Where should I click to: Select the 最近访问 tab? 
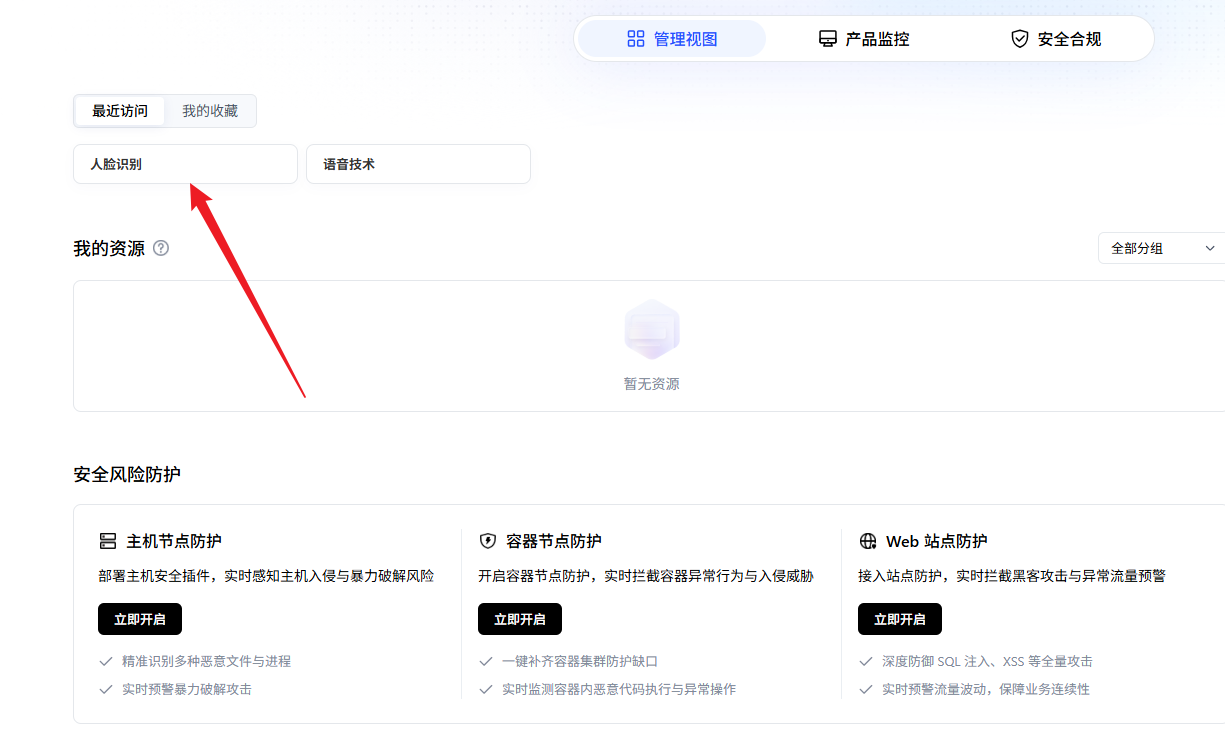(x=120, y=111)
